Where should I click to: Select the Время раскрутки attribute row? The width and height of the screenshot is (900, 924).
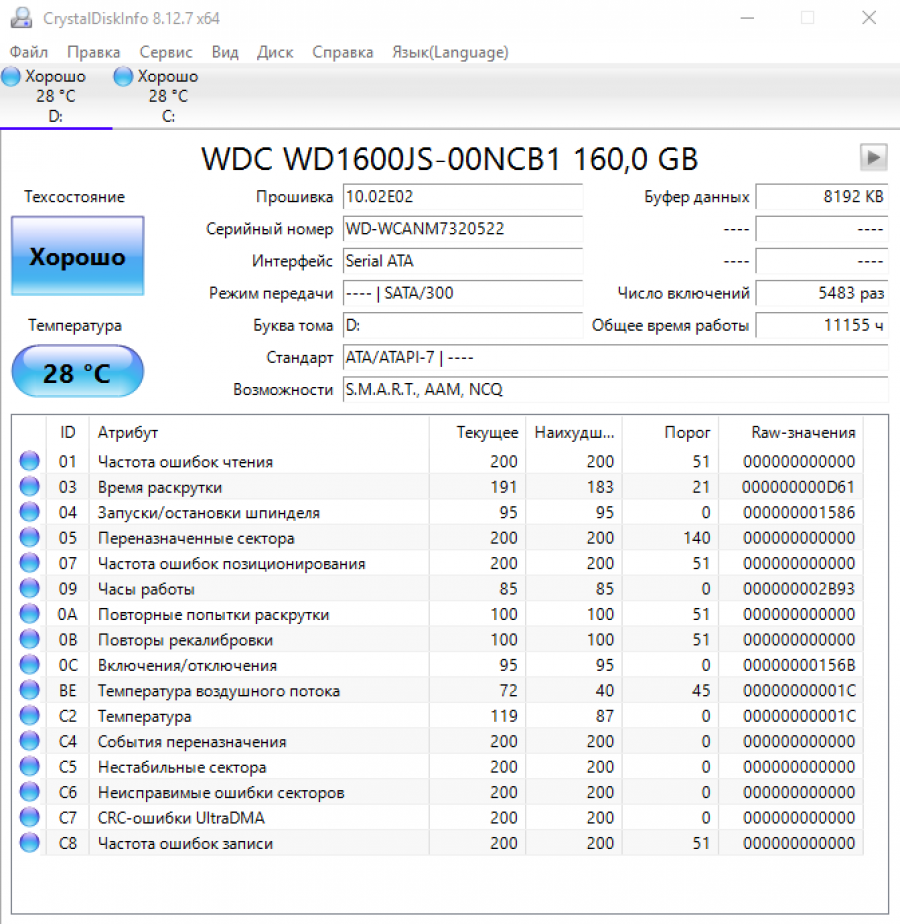coord(160,487)
